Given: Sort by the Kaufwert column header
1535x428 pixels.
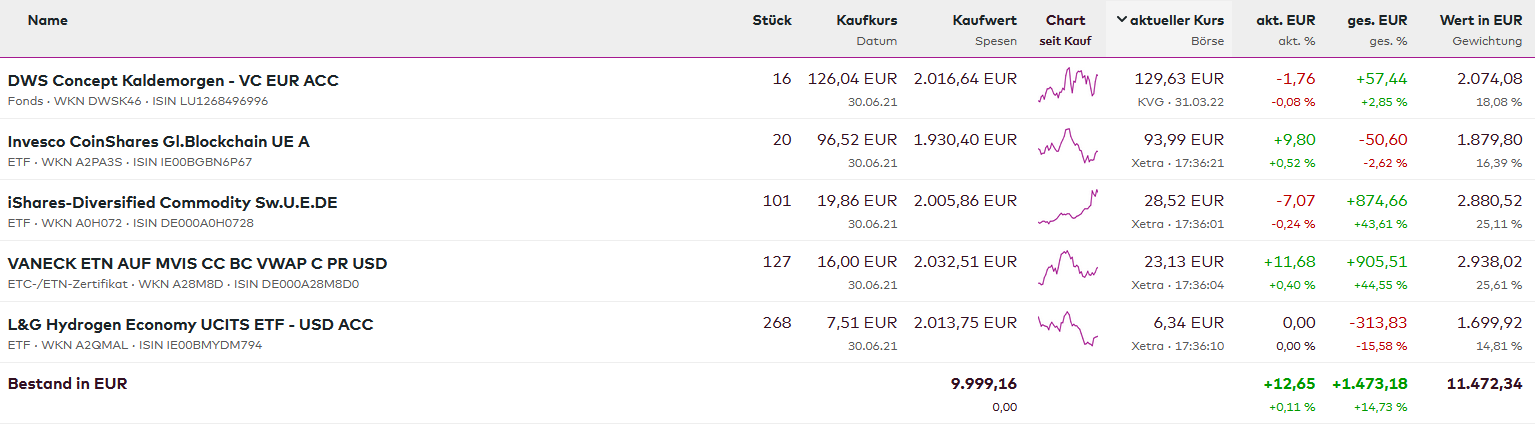Looking at the screenshot, I should (x=984, y=20).
